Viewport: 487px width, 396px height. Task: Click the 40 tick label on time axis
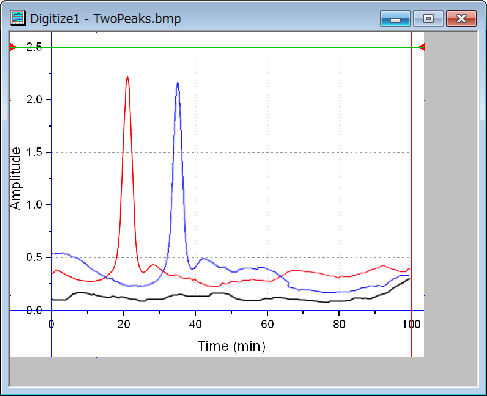click(x=195, y=324)
